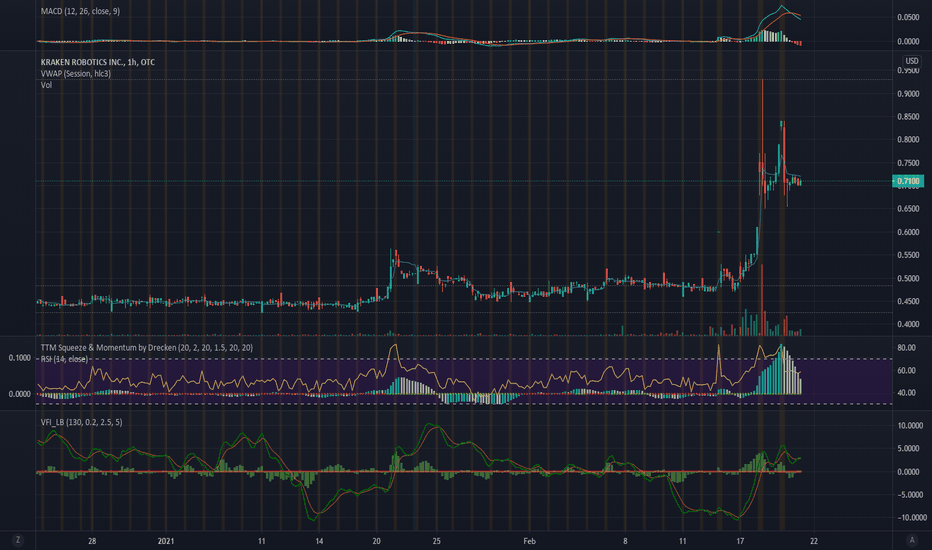932x550 pixels.
Task: Click the 40.00 label on RSI scale
Action: [906, 393]
